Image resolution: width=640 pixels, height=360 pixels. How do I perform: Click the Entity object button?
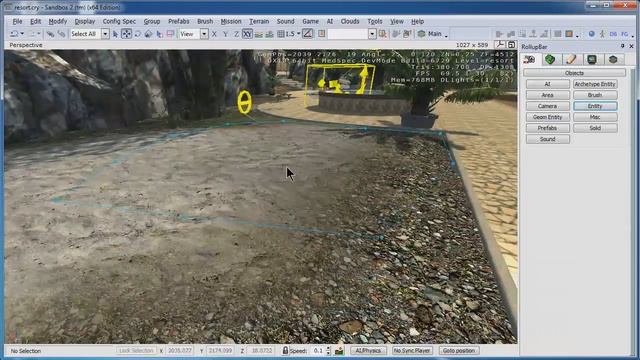point(595,106)
